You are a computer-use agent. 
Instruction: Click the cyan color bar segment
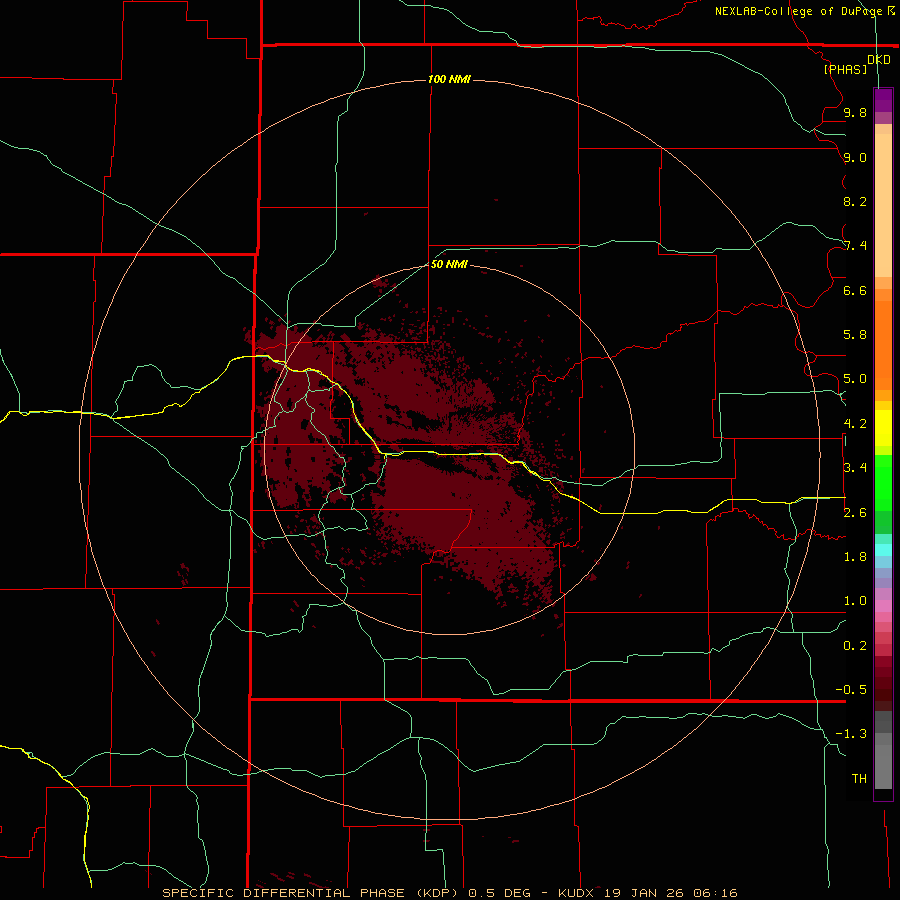coord(883,550)
